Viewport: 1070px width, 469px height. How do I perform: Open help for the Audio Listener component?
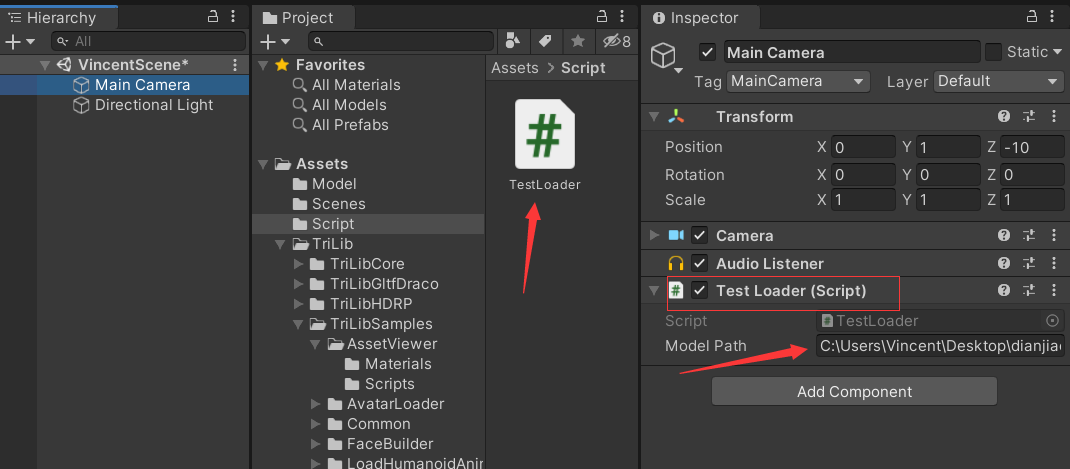[x=1004, y=263]
